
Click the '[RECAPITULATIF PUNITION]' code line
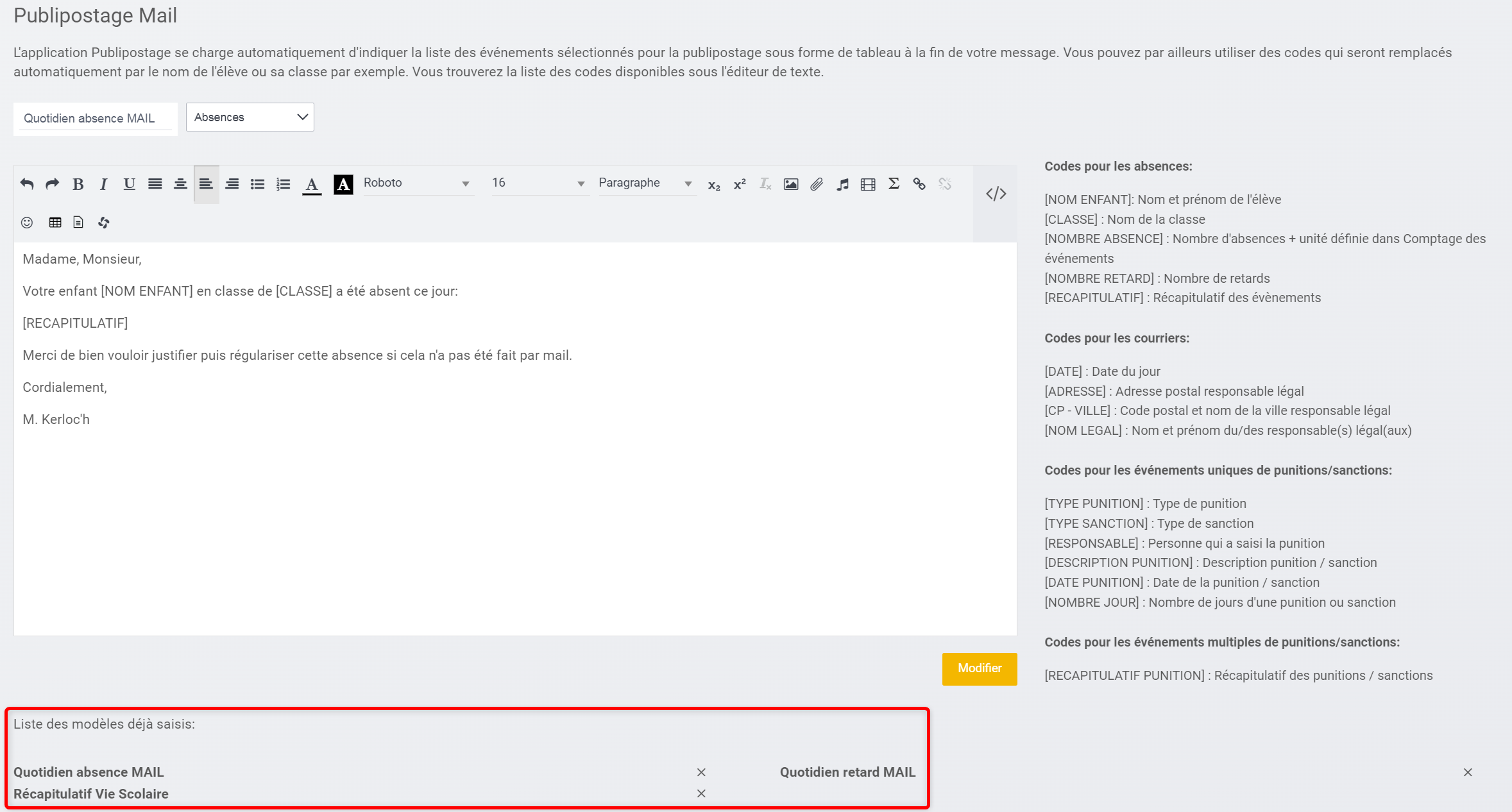tap(1238, 675)
